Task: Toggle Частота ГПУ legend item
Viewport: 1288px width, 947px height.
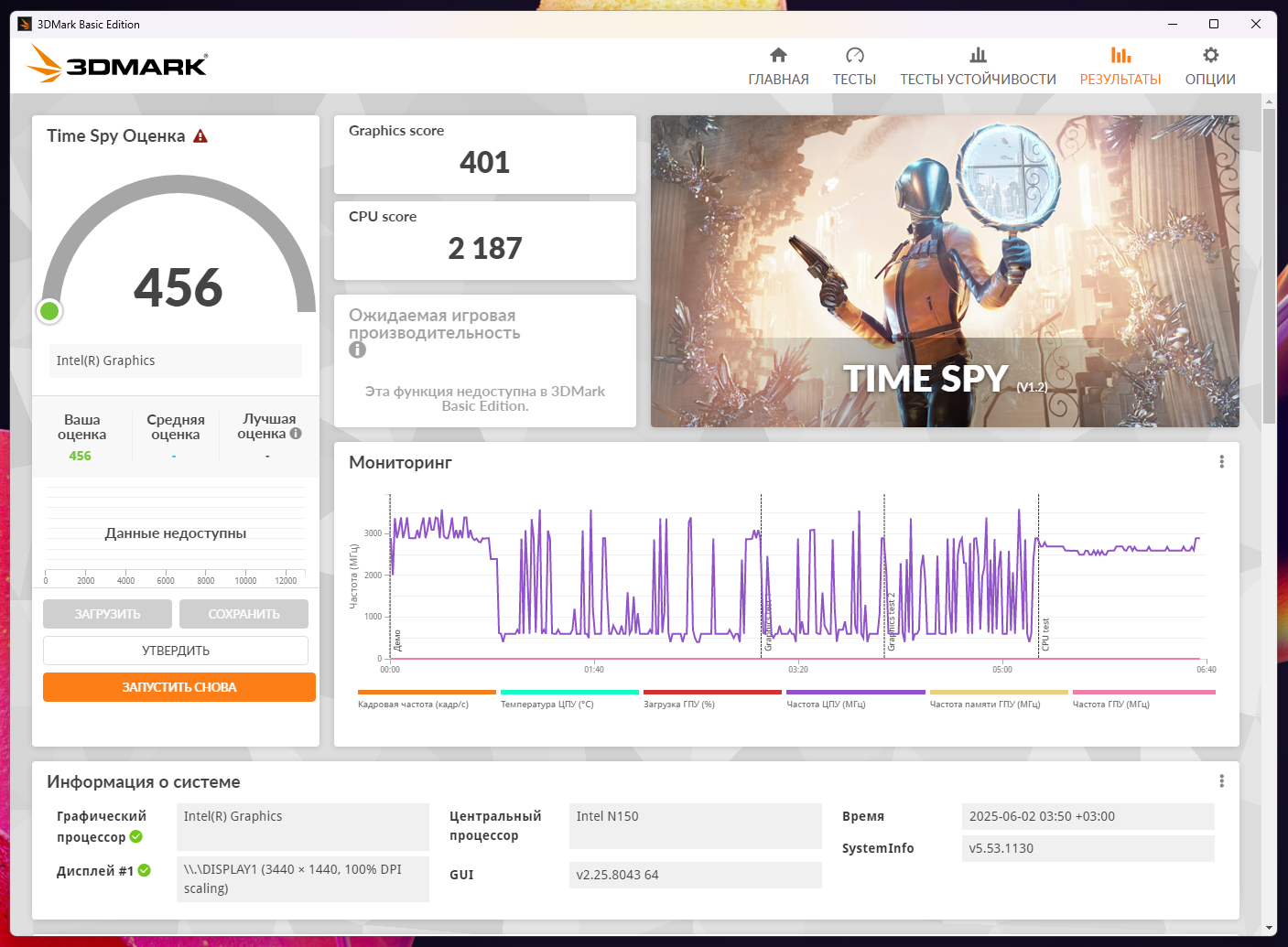Action: (1143, 700)
